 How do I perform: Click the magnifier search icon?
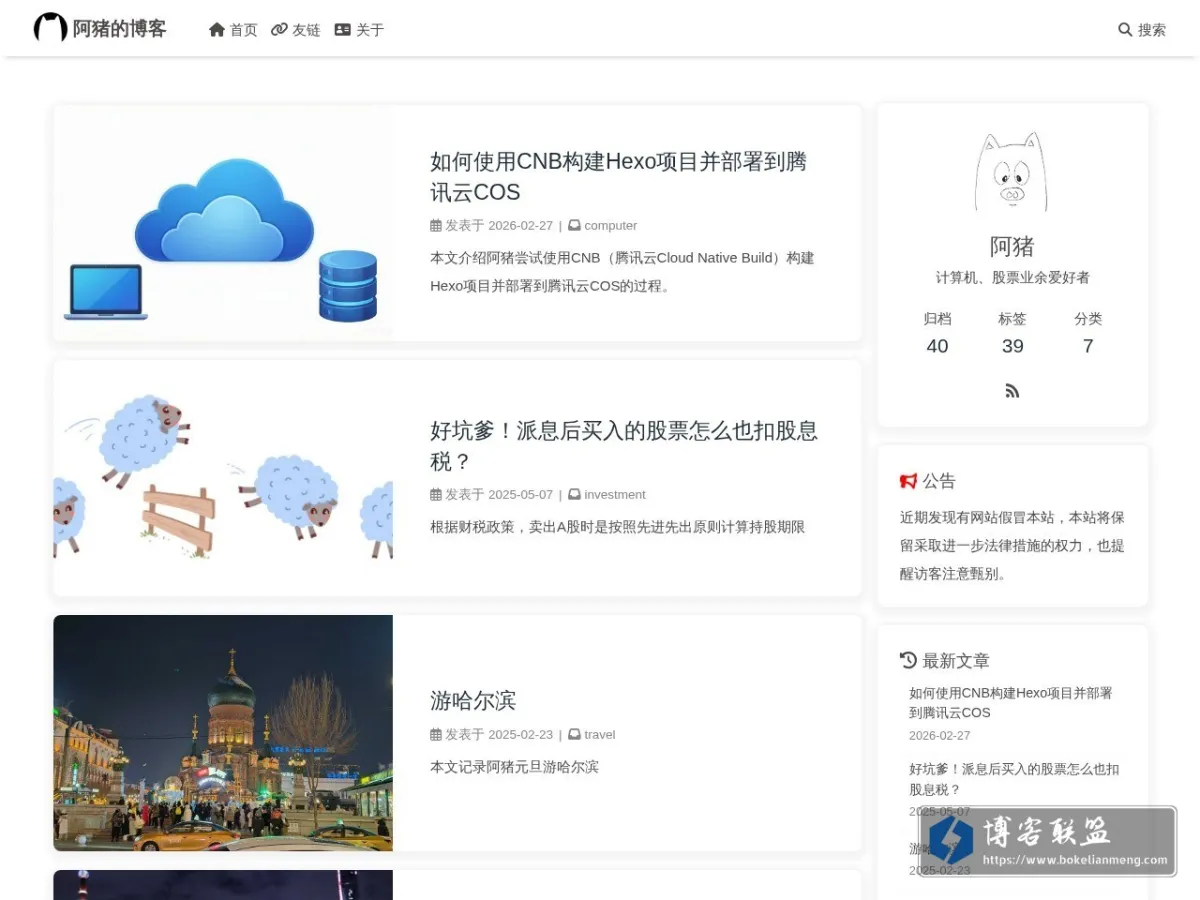pyautogui.click(x=1125, y=30)
